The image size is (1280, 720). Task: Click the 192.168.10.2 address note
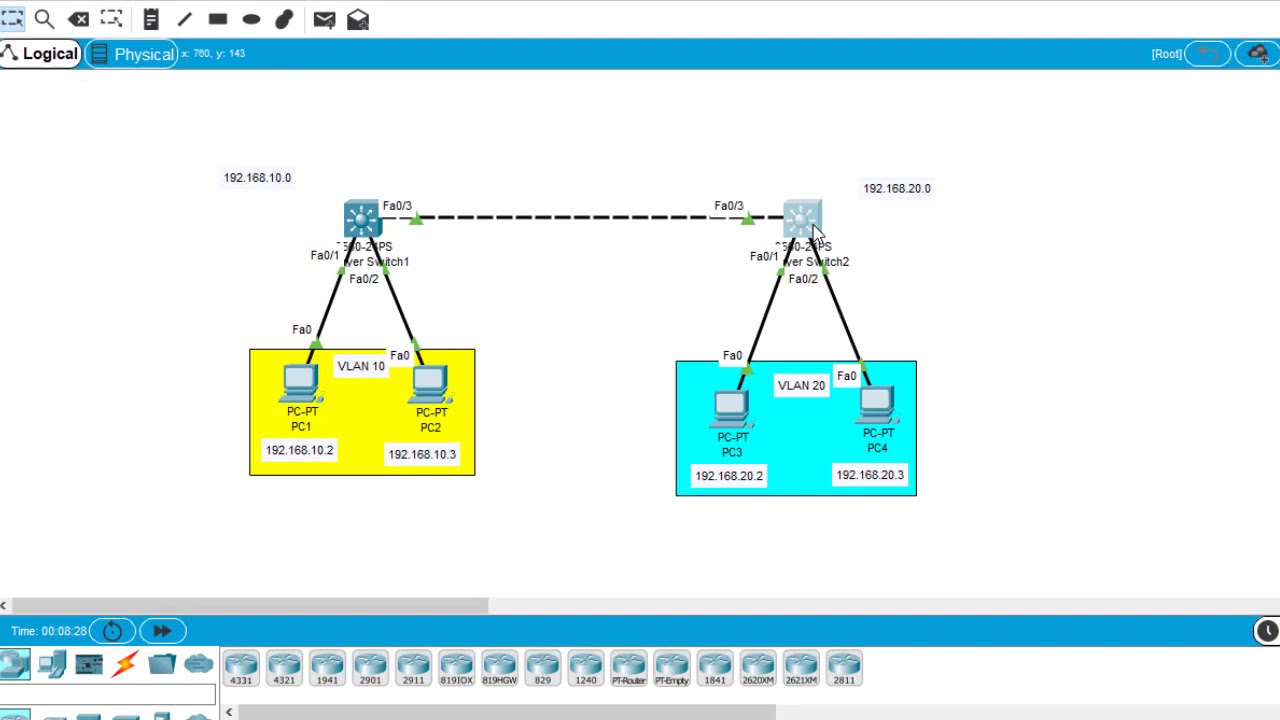tap(299, 450)
